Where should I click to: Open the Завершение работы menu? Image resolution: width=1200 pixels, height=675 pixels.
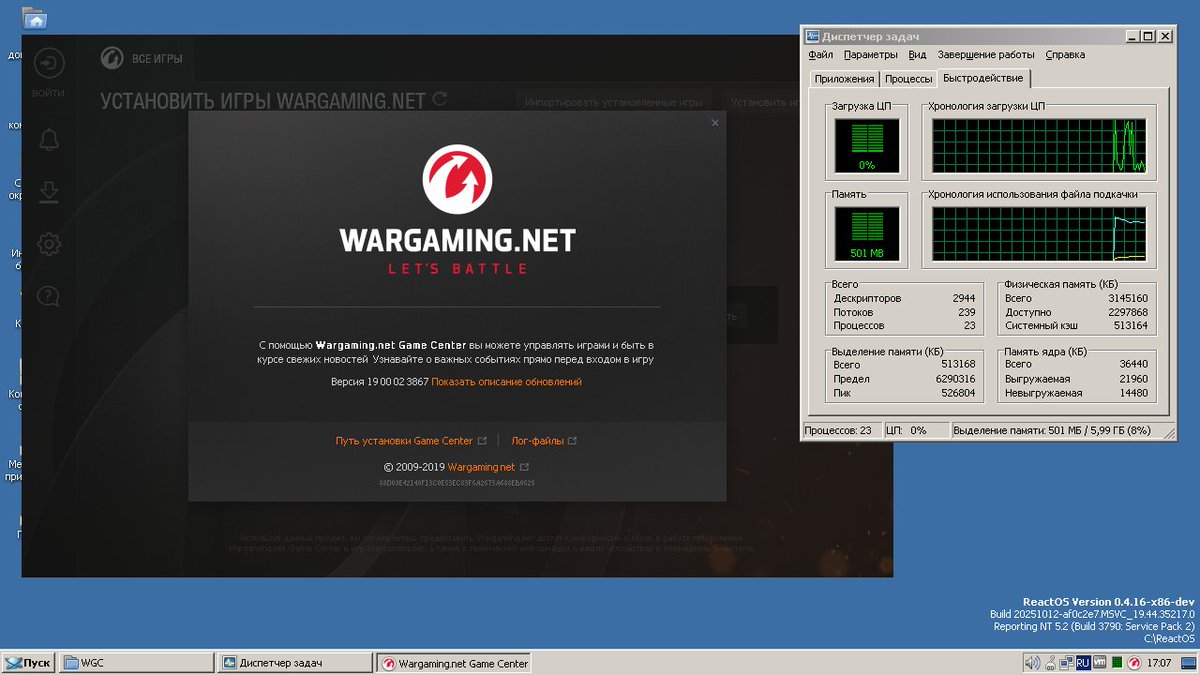click(x=986, y=55)
